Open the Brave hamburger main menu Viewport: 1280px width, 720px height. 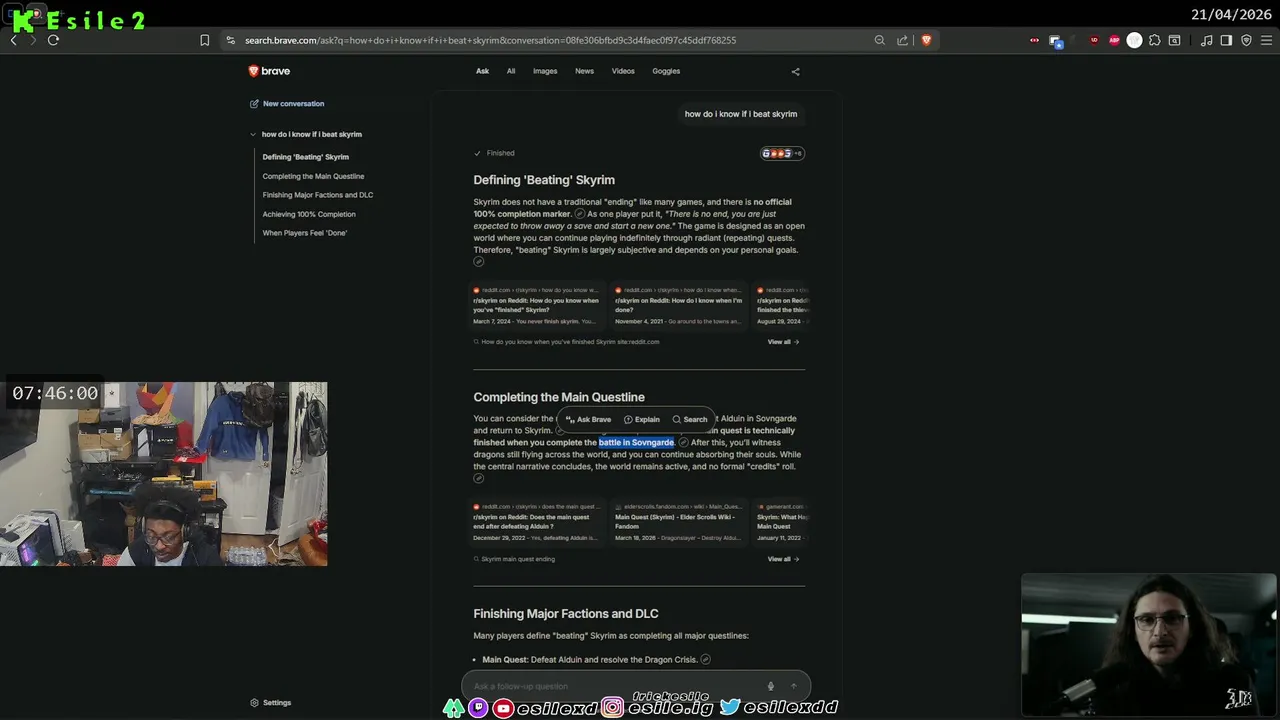tap(1266, 40)
